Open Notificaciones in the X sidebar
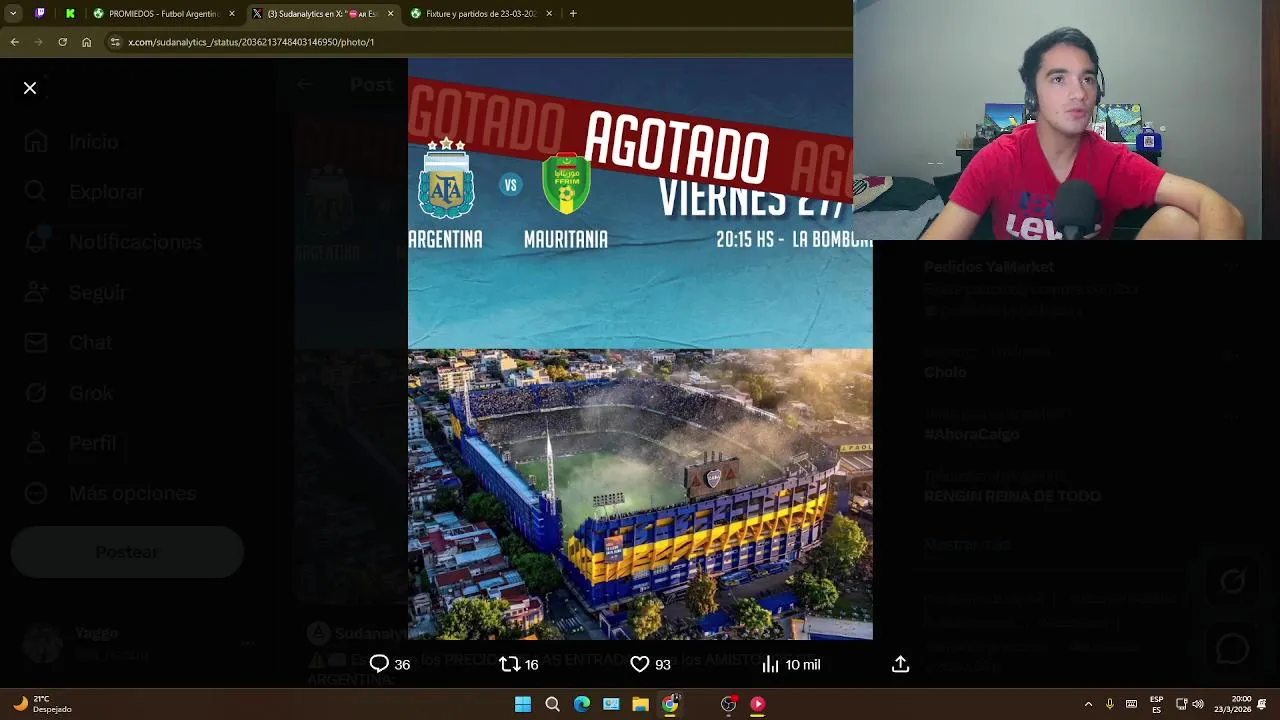 click(x=113, y=242)
